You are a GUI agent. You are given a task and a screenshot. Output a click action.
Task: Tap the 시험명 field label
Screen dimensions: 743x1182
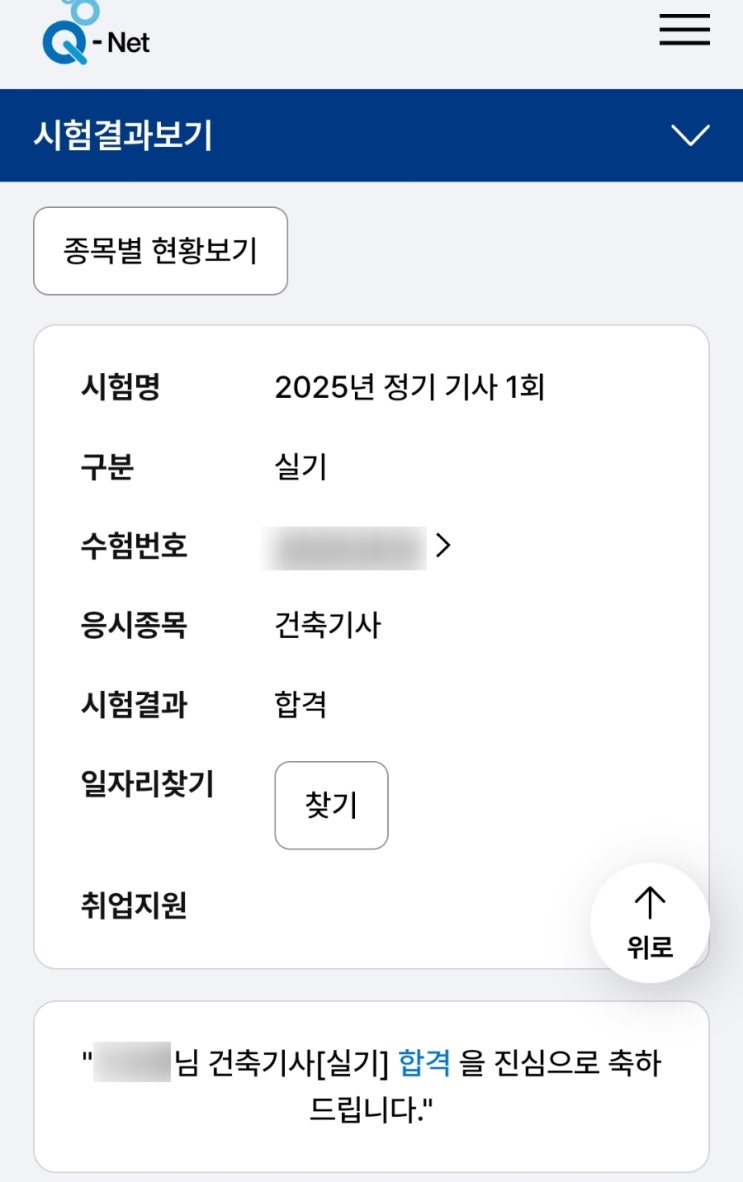point(120,387)
